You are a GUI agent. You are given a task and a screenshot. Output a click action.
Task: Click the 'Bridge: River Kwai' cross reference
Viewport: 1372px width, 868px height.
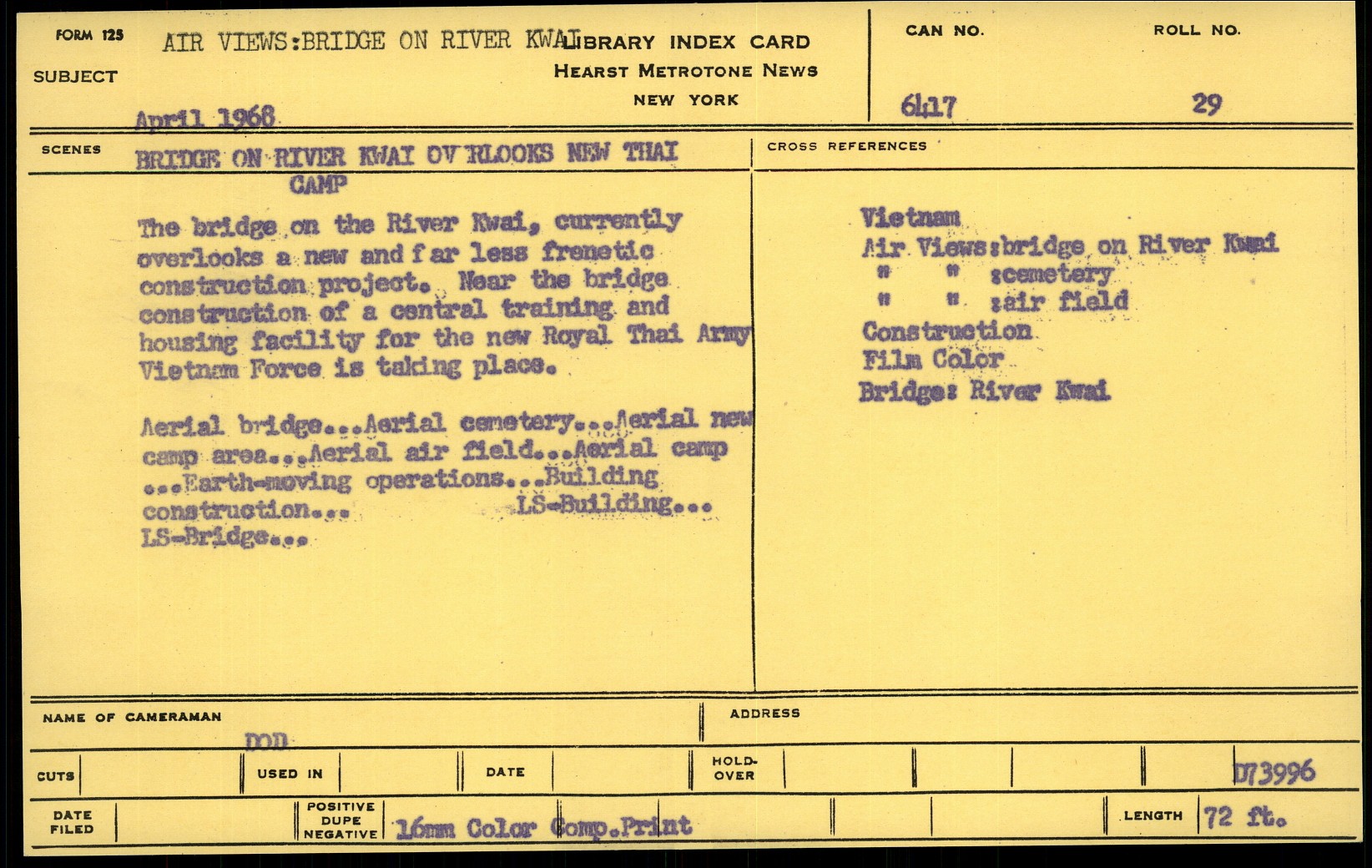pyautogui.click(x=985, y=391)
